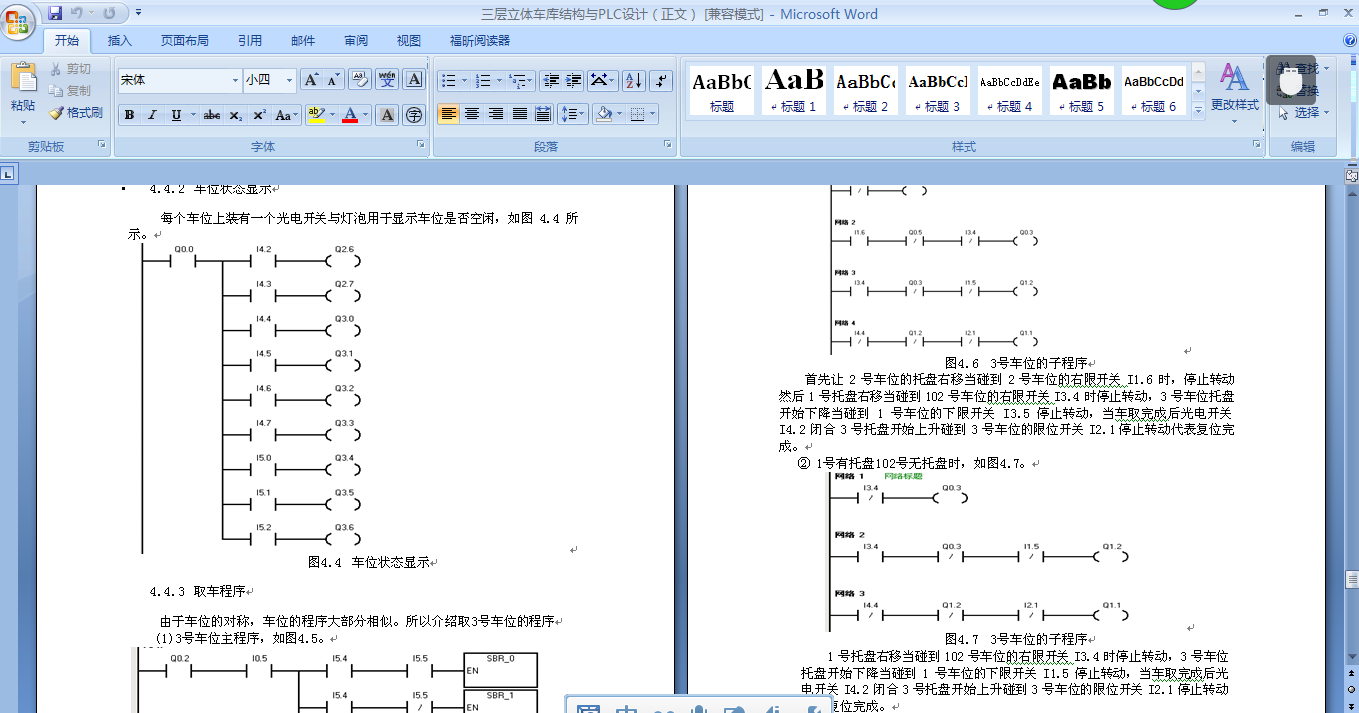Screen dimensions: 1359x713
Task: Click the Office button logo
Action: pos(19,21)
